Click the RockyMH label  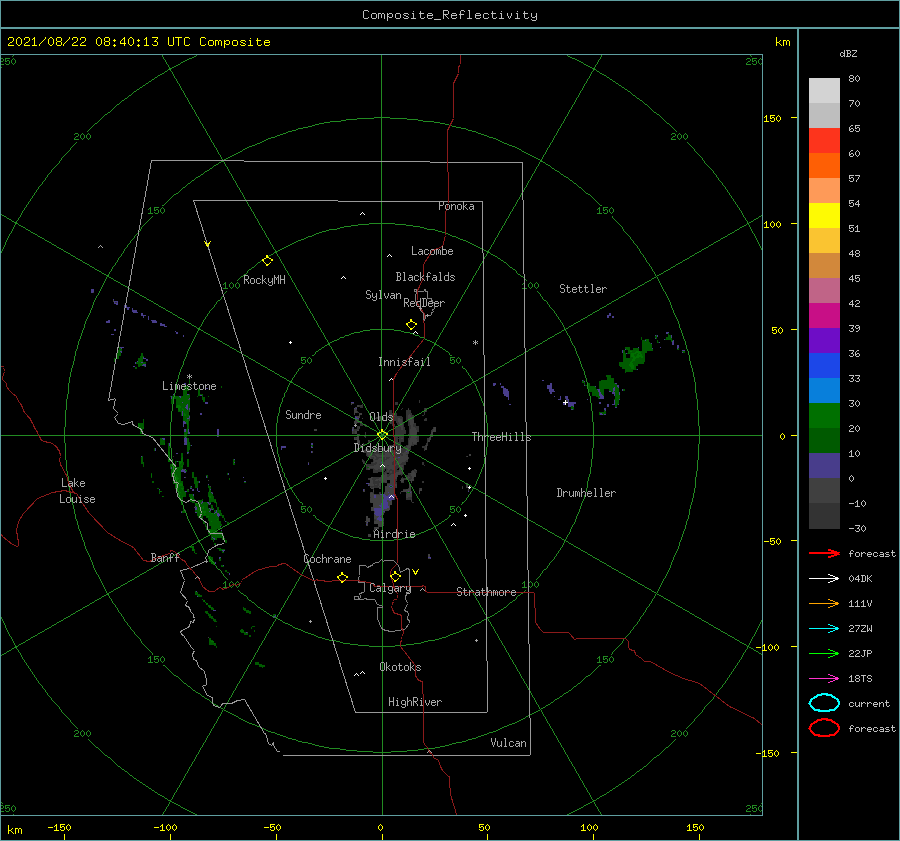pos(264,280)
